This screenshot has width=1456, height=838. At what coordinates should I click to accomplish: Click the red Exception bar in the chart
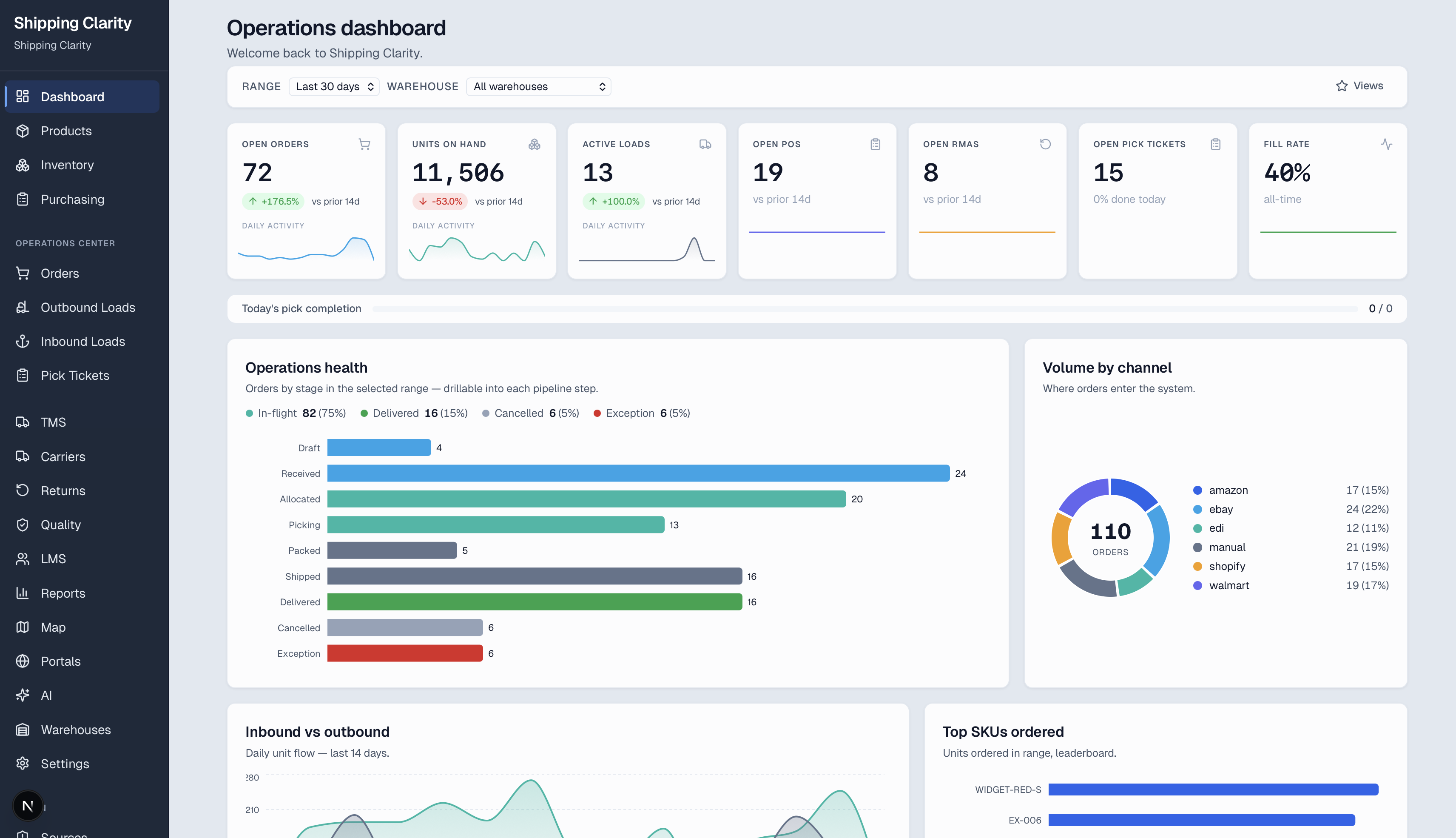405,653
